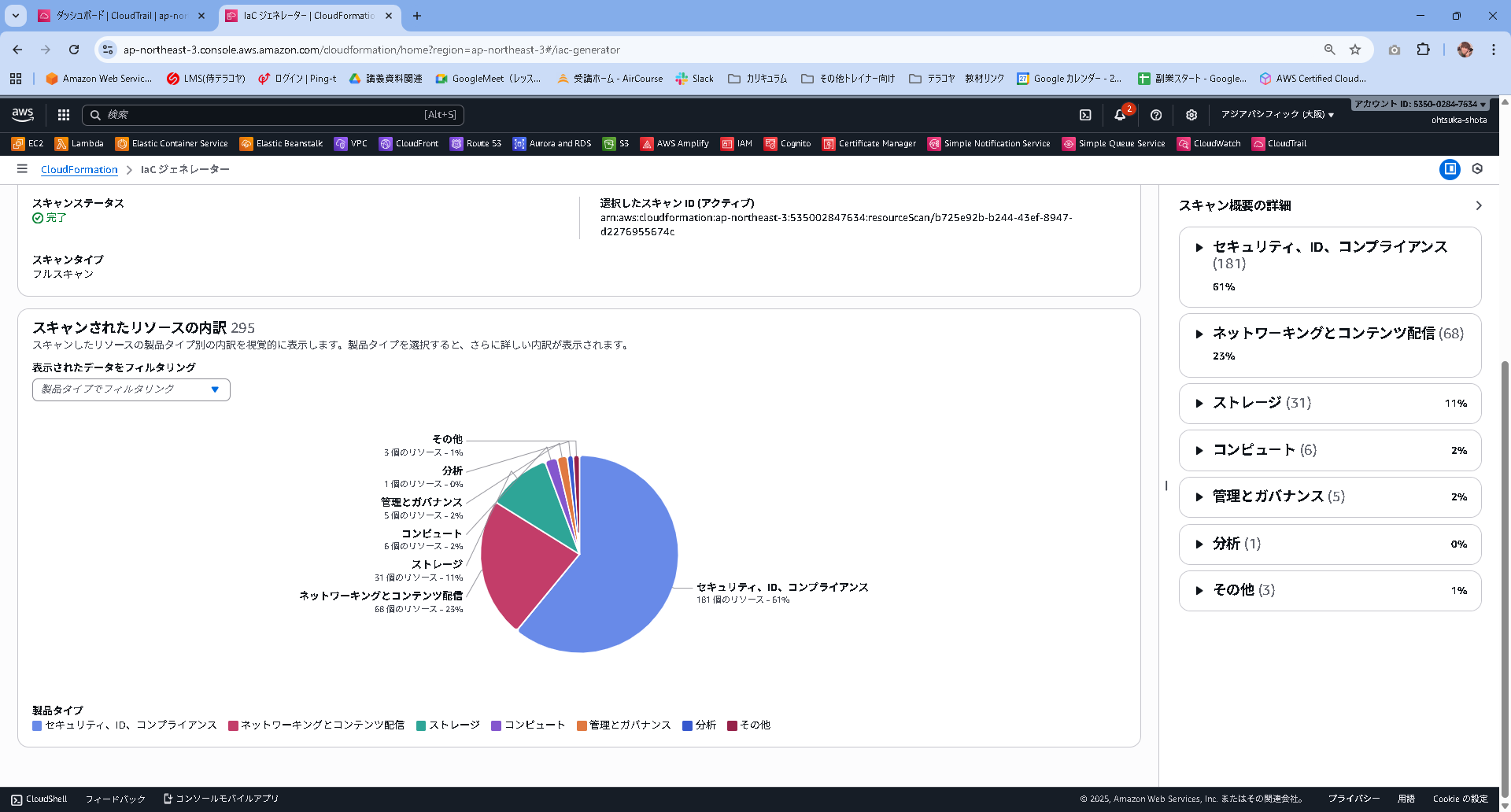
Task: Open CloudFront favorite shortcut
Action: [409, 143]
